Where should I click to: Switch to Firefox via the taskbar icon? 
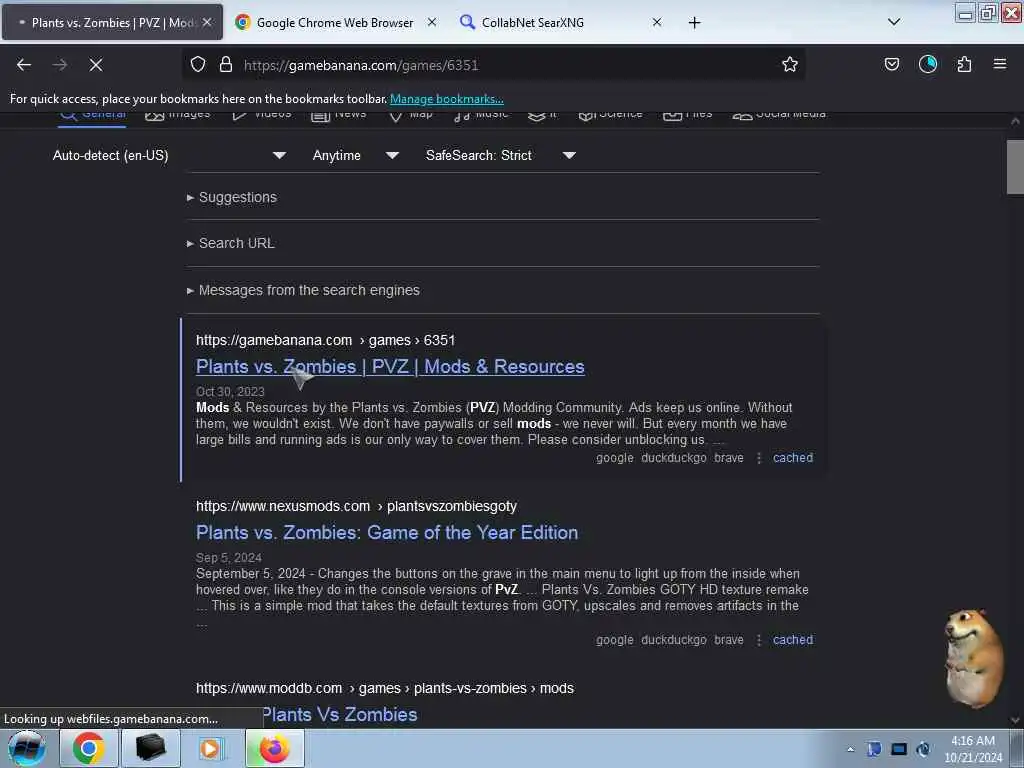(274, 748)
